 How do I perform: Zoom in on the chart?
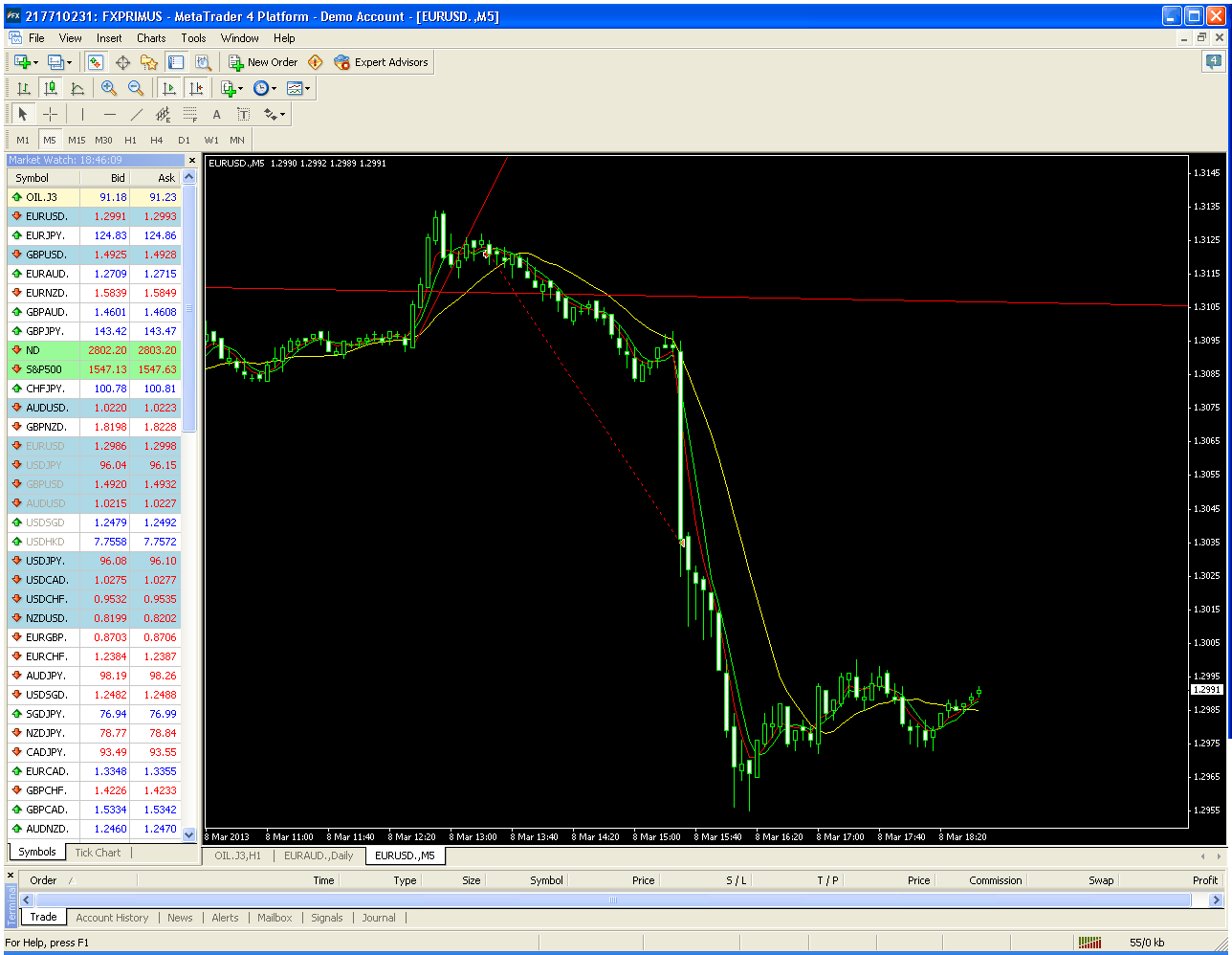pos(109,88)
